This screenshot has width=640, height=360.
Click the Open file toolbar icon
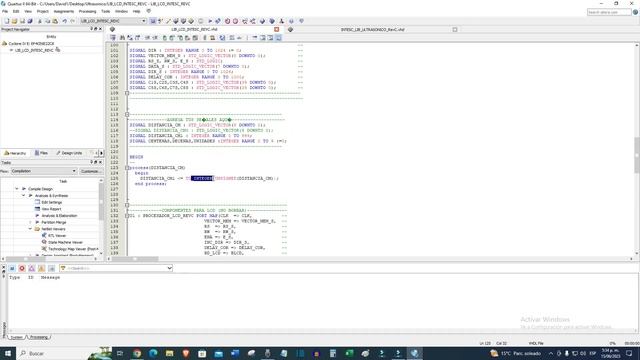[14, 21]
